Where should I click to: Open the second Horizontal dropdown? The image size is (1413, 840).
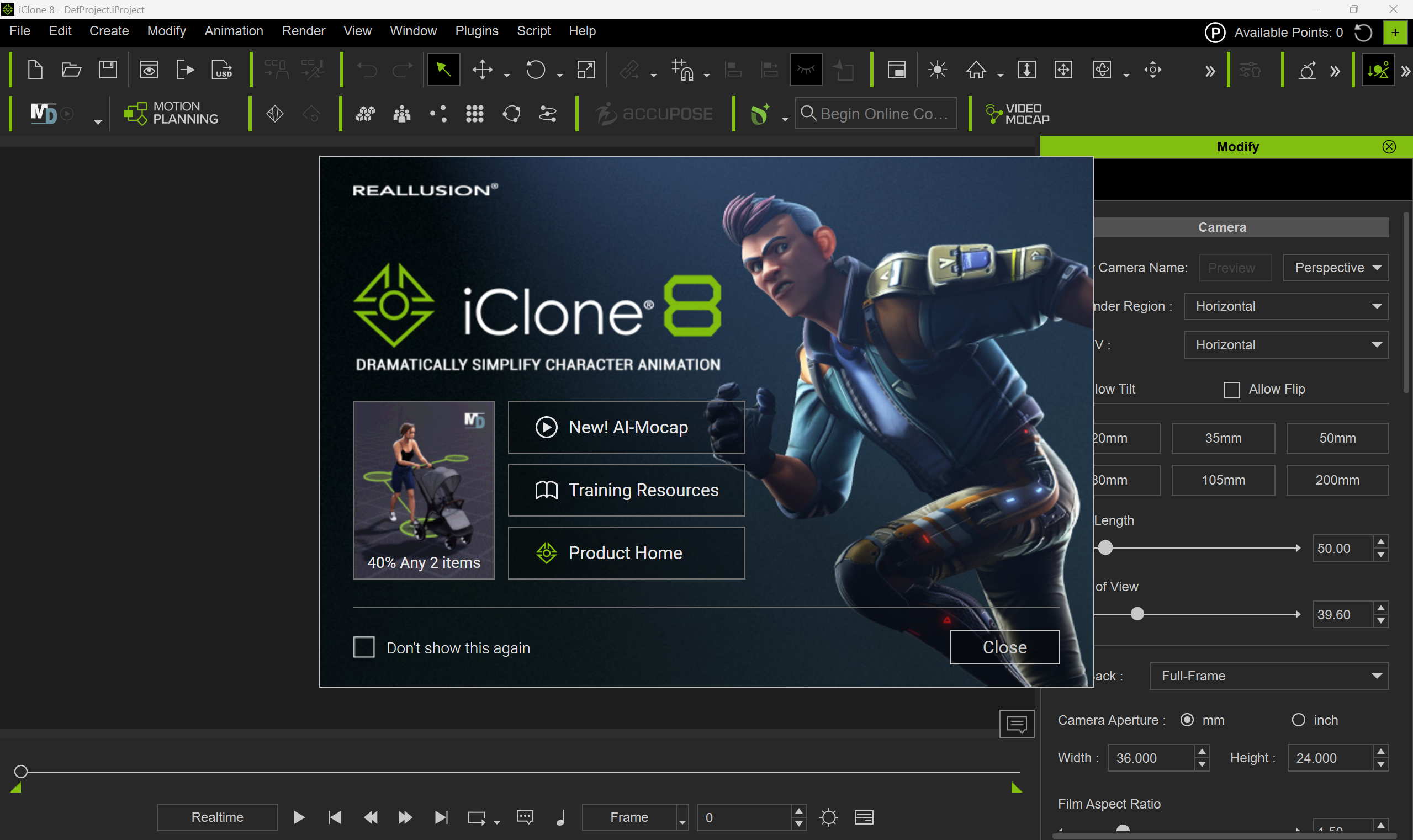(1286, 345)
